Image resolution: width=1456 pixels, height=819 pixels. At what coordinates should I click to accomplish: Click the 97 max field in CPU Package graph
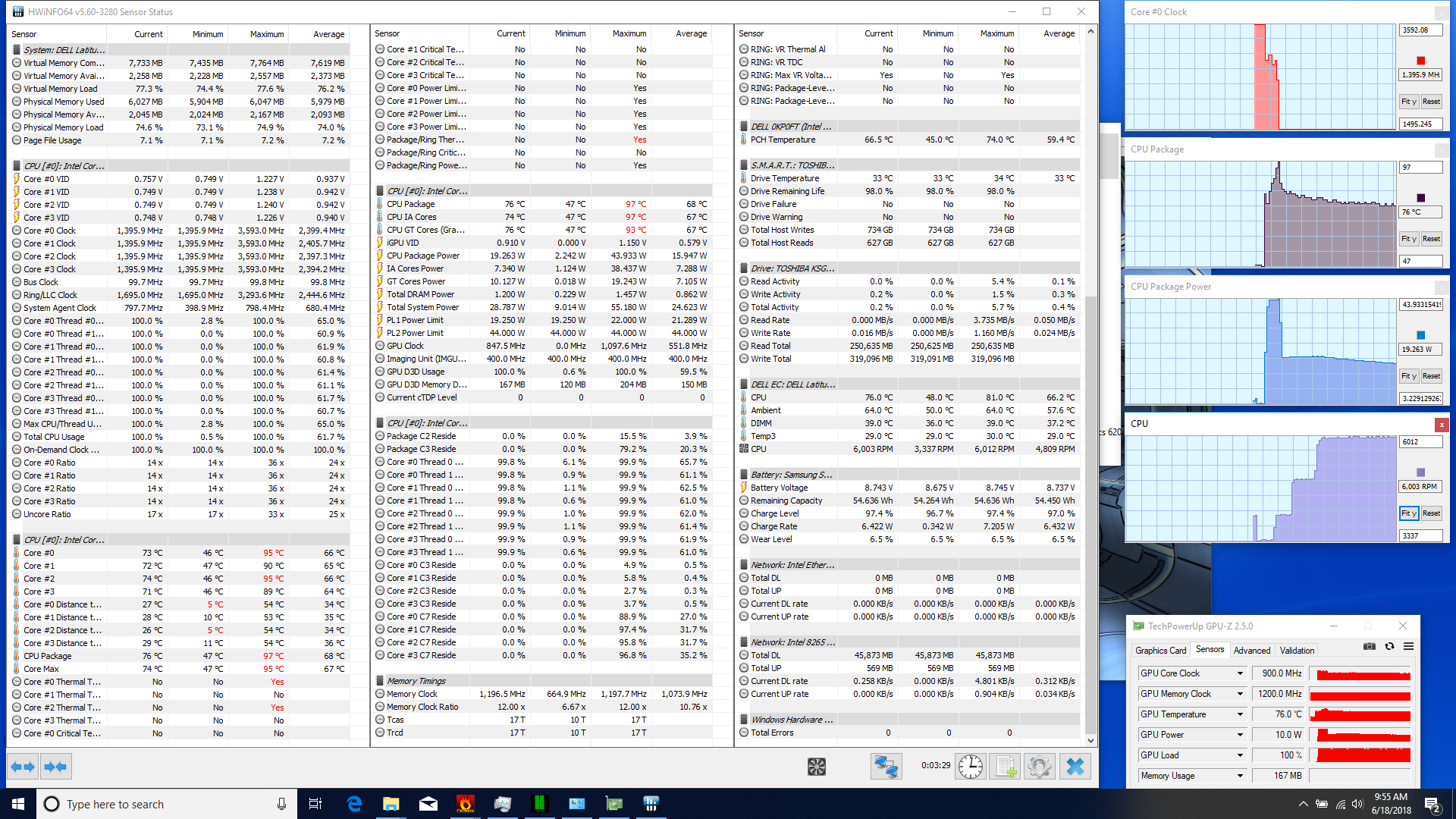click(x=1420, y=168)
